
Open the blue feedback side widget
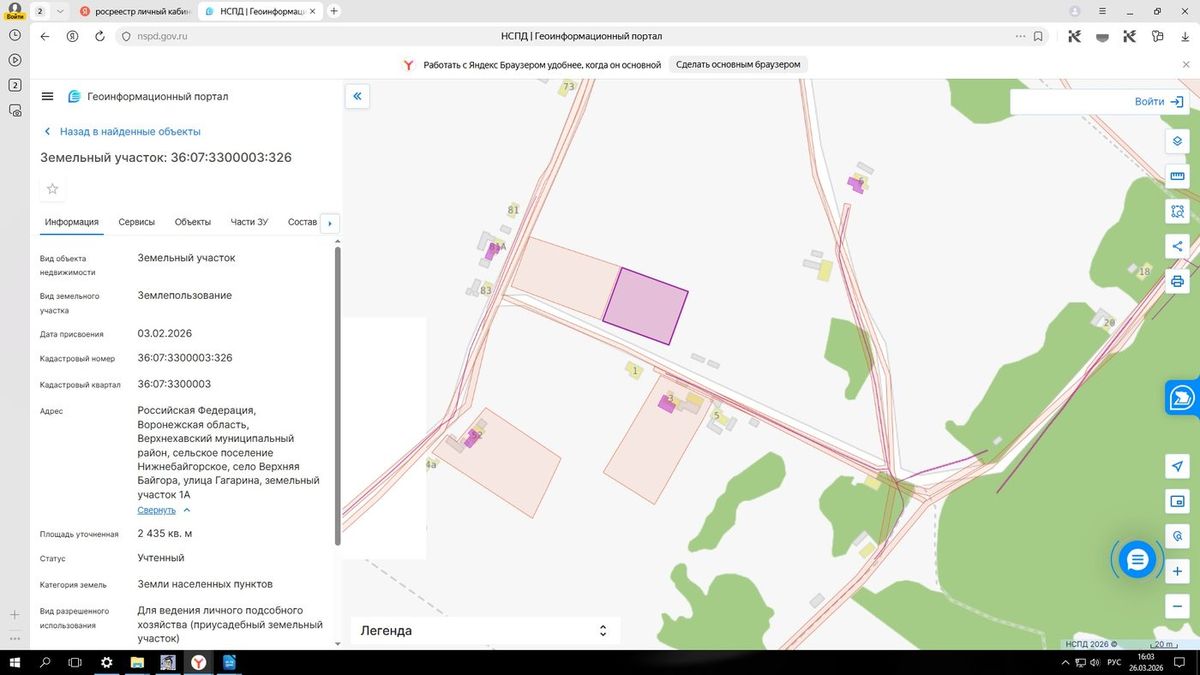[x=1182, y=397]
